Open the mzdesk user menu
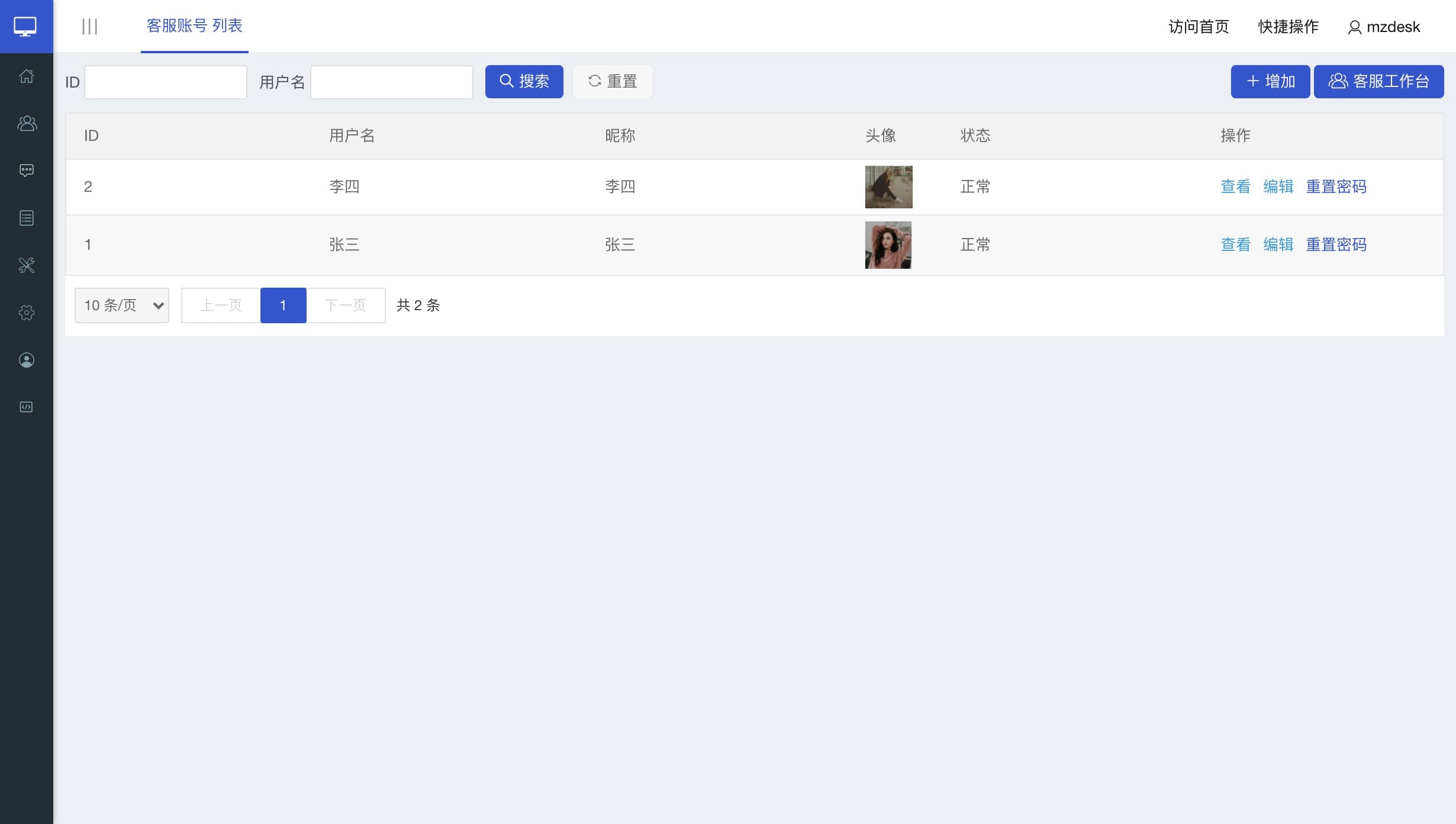This screenshot has width=1456, height=824. click(x=1384, y=27)
